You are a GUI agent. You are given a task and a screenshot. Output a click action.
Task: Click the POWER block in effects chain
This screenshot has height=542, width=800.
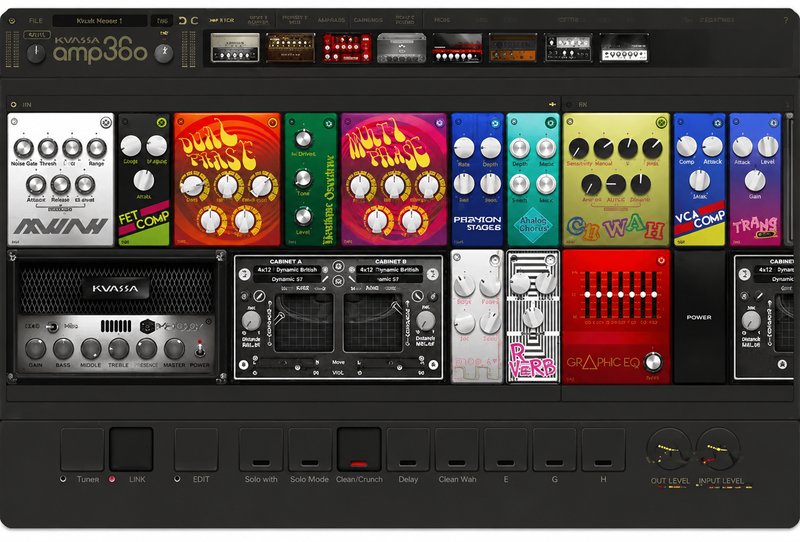point(699,317)
